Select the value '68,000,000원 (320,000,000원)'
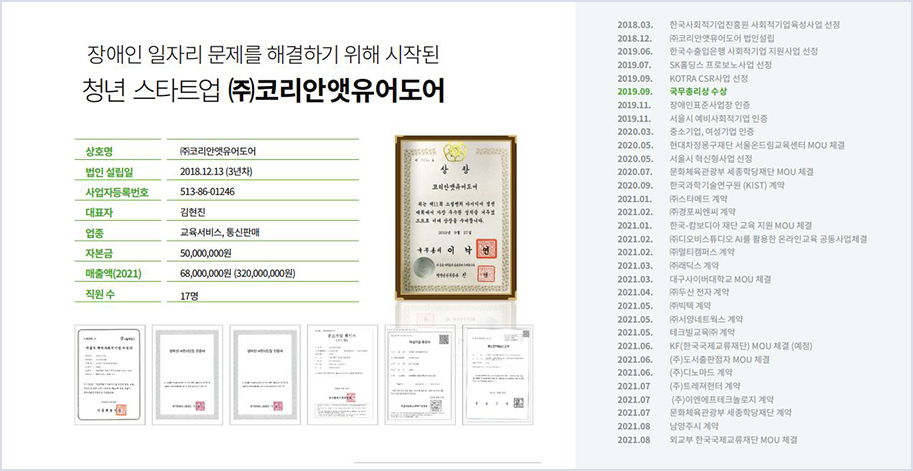Viewport: 913px width, 471px height. (238, 274)
